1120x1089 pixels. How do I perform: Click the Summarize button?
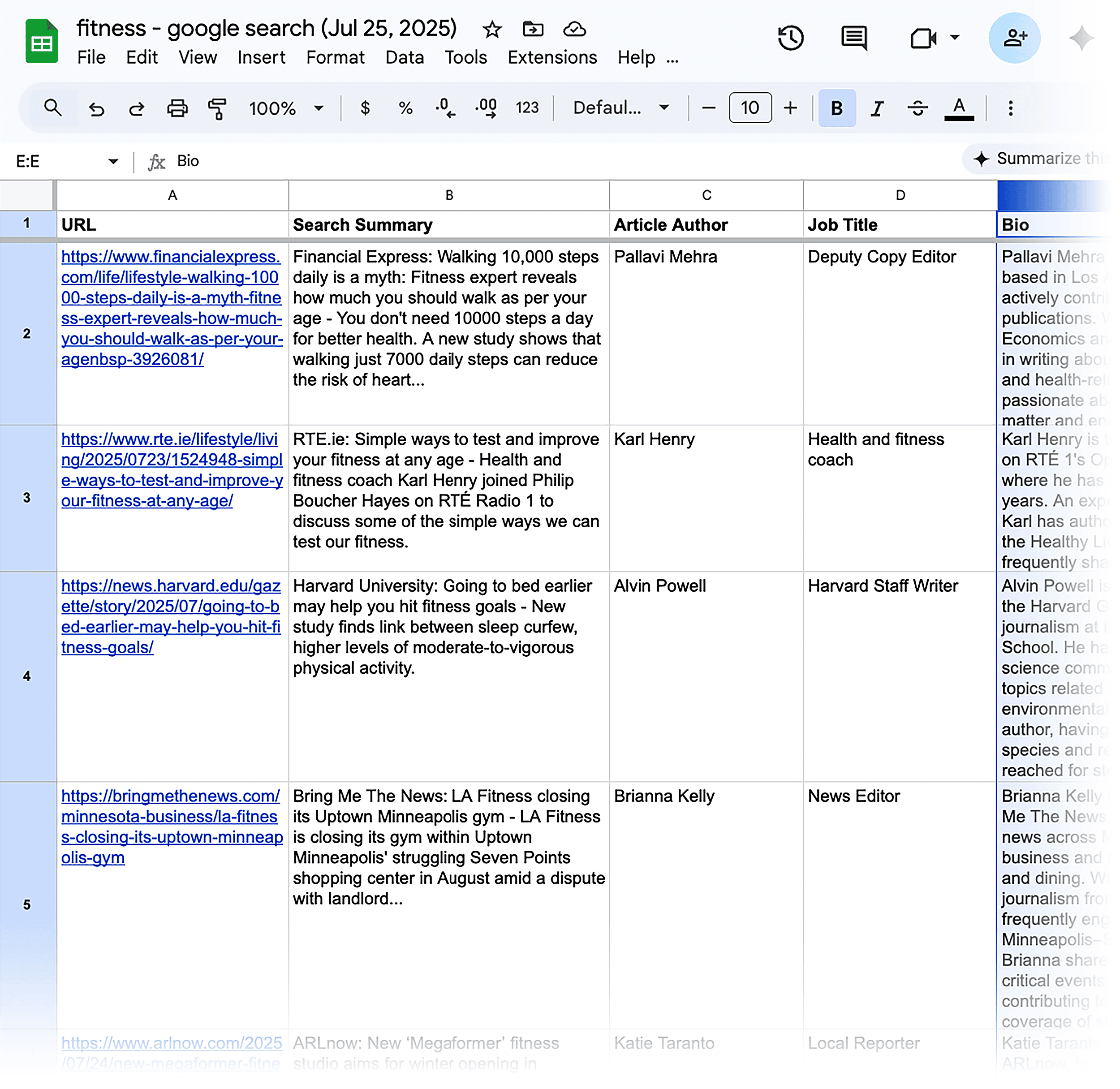coord(1041,159)
